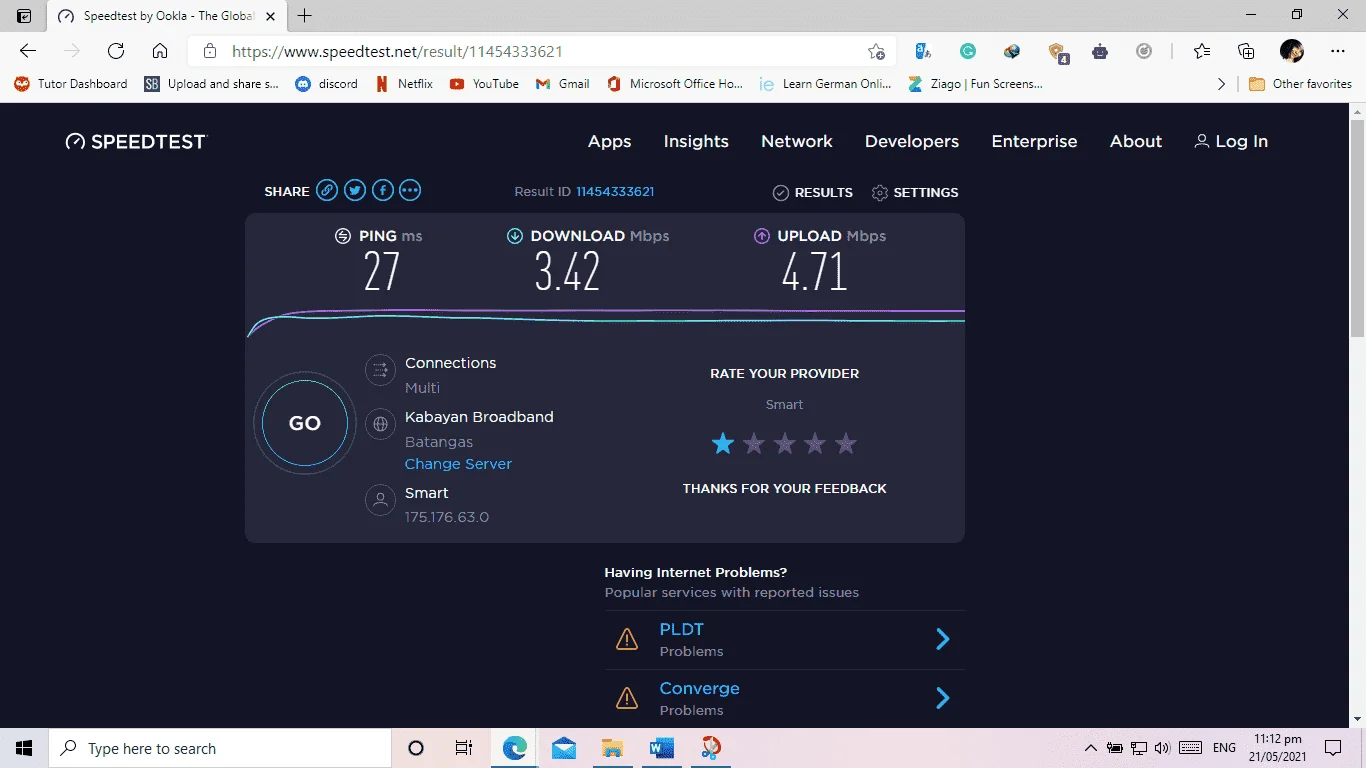Open Task View on the taskbar
The width and height of the screenshot is (1366, 768).
464,748
